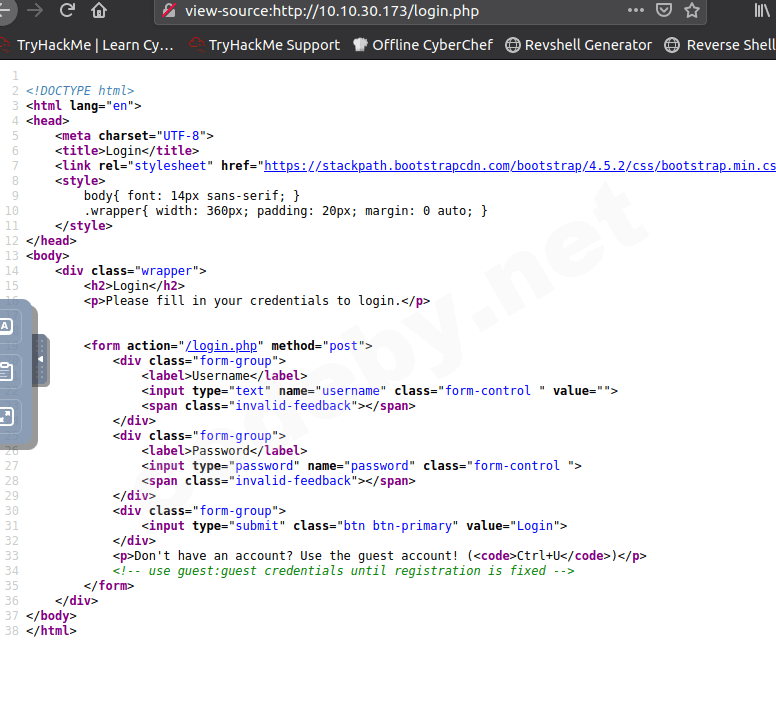Open page actions three-dots menu
The height and width of the screenshot is (716, 776).
pyautogui.click(x=635, y=10)
